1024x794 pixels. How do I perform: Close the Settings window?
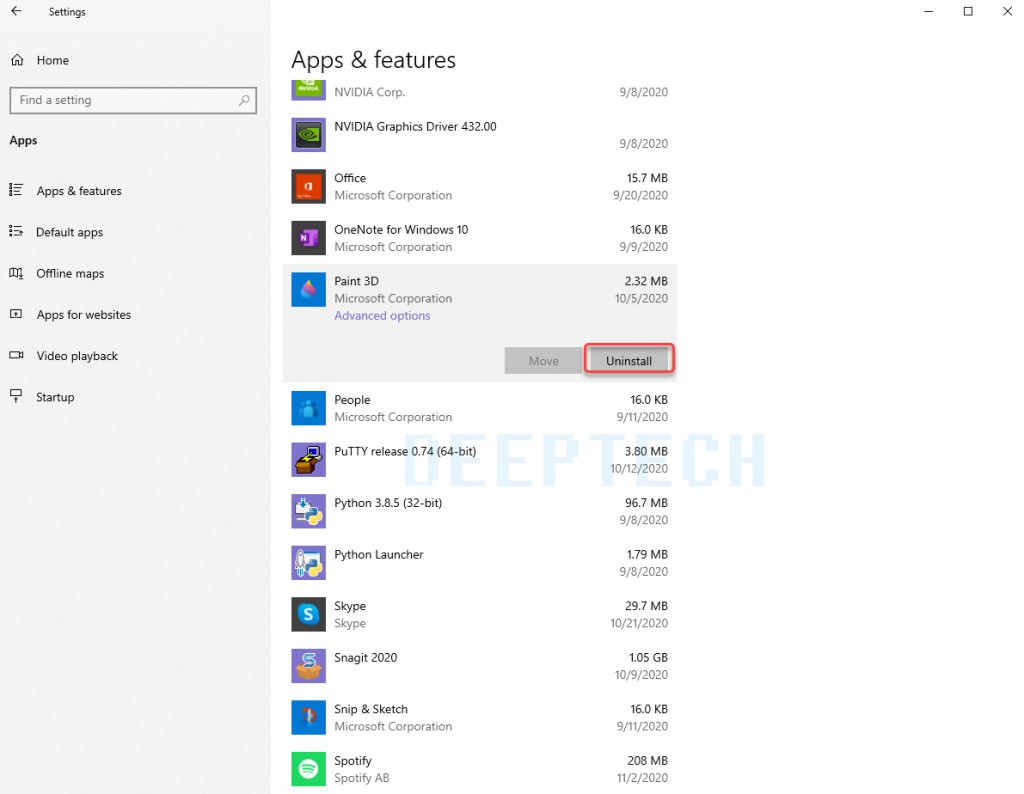tap(1008, 11)
